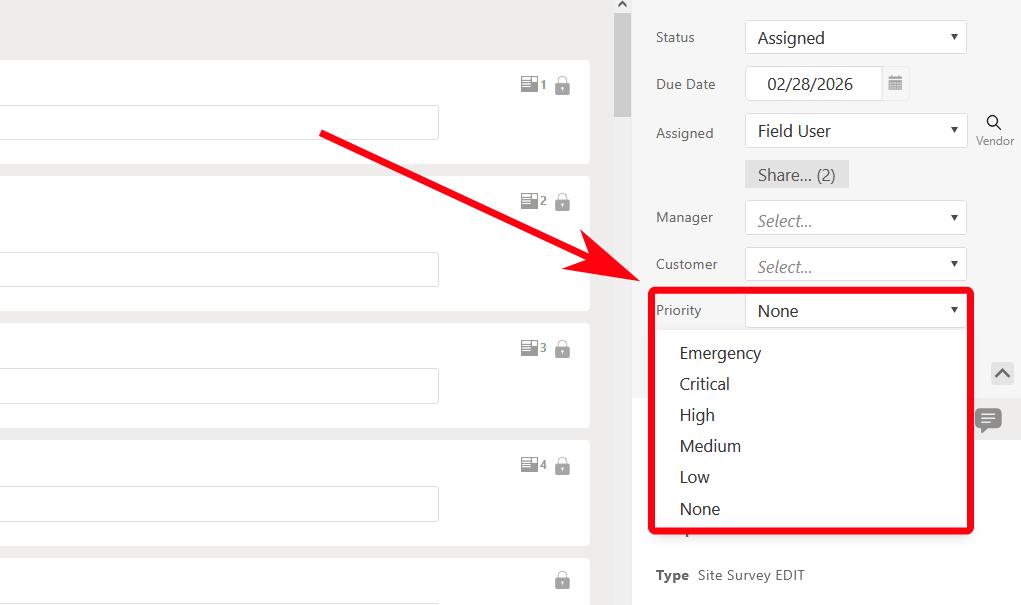The image size is (1021, 605).
Task: Click the lock icon beside item 4
Action: [562, 466]
